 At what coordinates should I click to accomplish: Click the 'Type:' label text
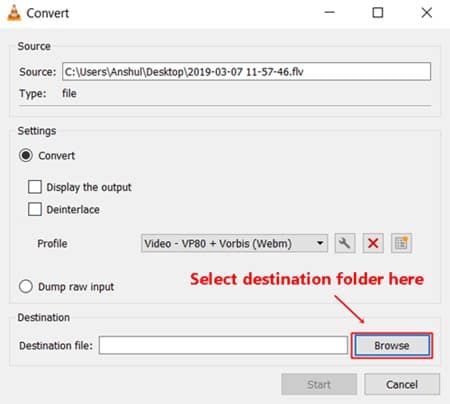point(33,94)
